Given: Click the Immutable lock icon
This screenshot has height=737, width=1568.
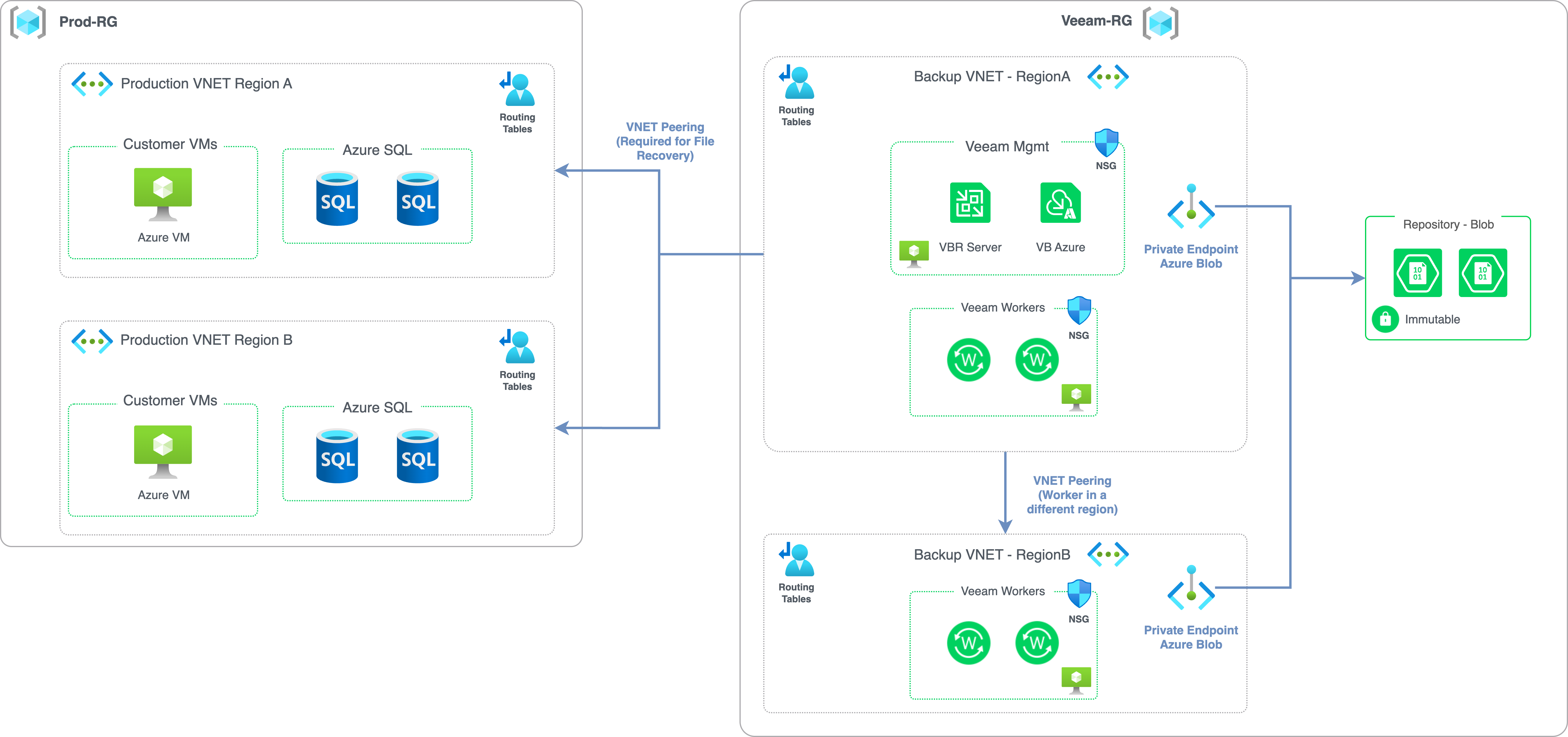Looking at the screenshot, I should [x=1385, y=319].
